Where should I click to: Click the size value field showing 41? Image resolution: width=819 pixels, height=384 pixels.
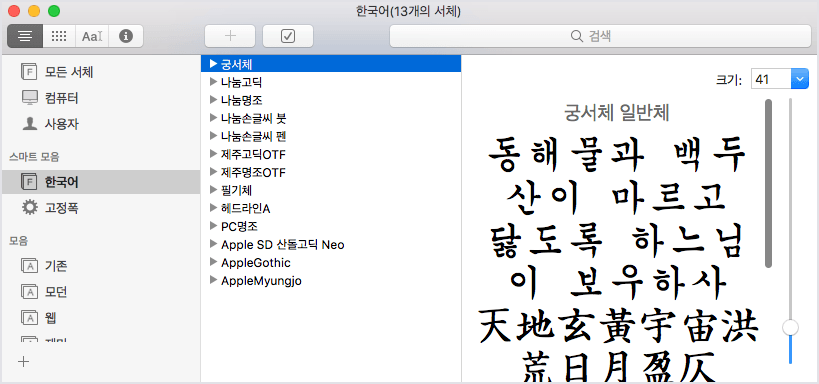771,79
